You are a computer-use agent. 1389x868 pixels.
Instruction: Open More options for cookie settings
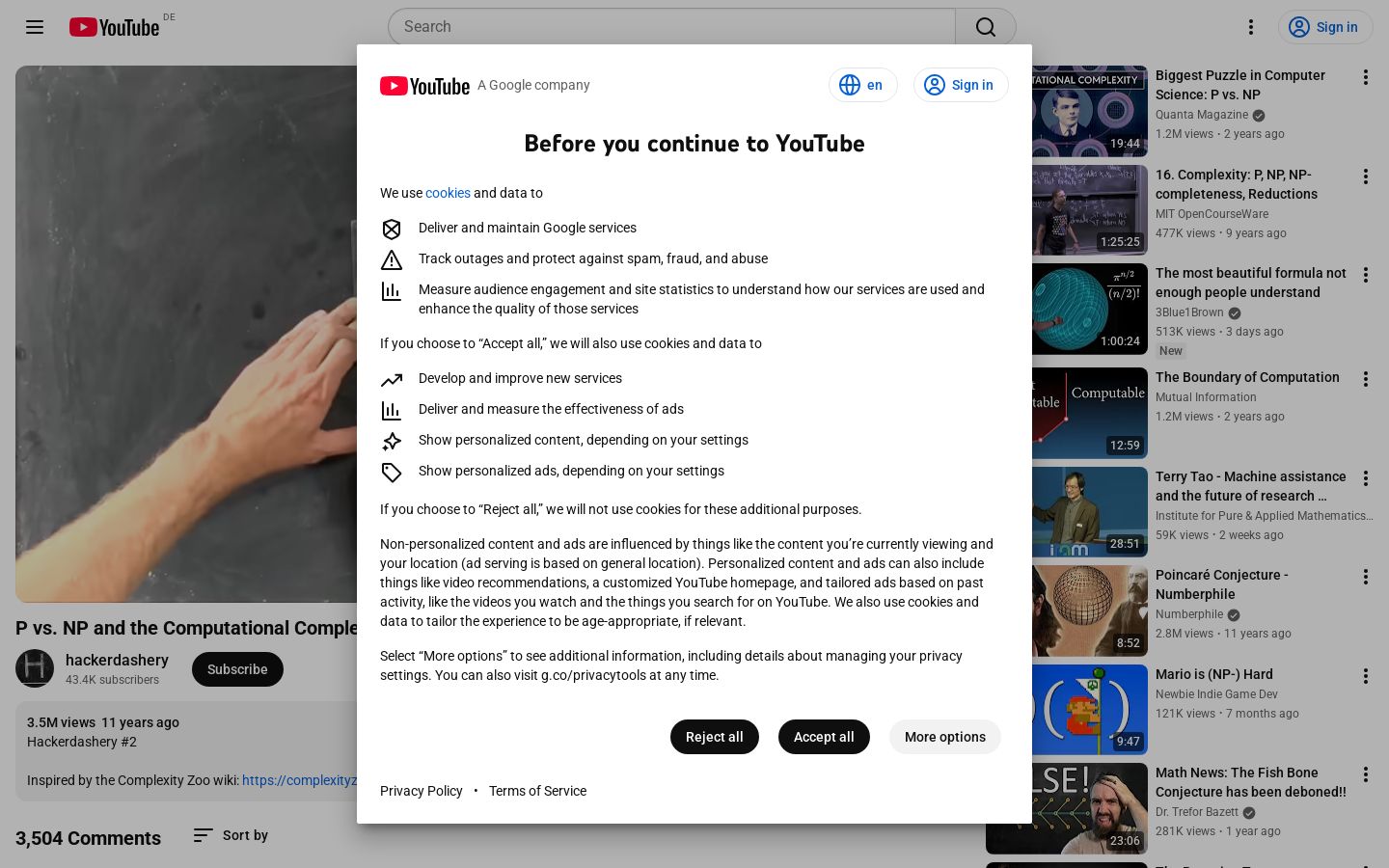tap(945, 737)
